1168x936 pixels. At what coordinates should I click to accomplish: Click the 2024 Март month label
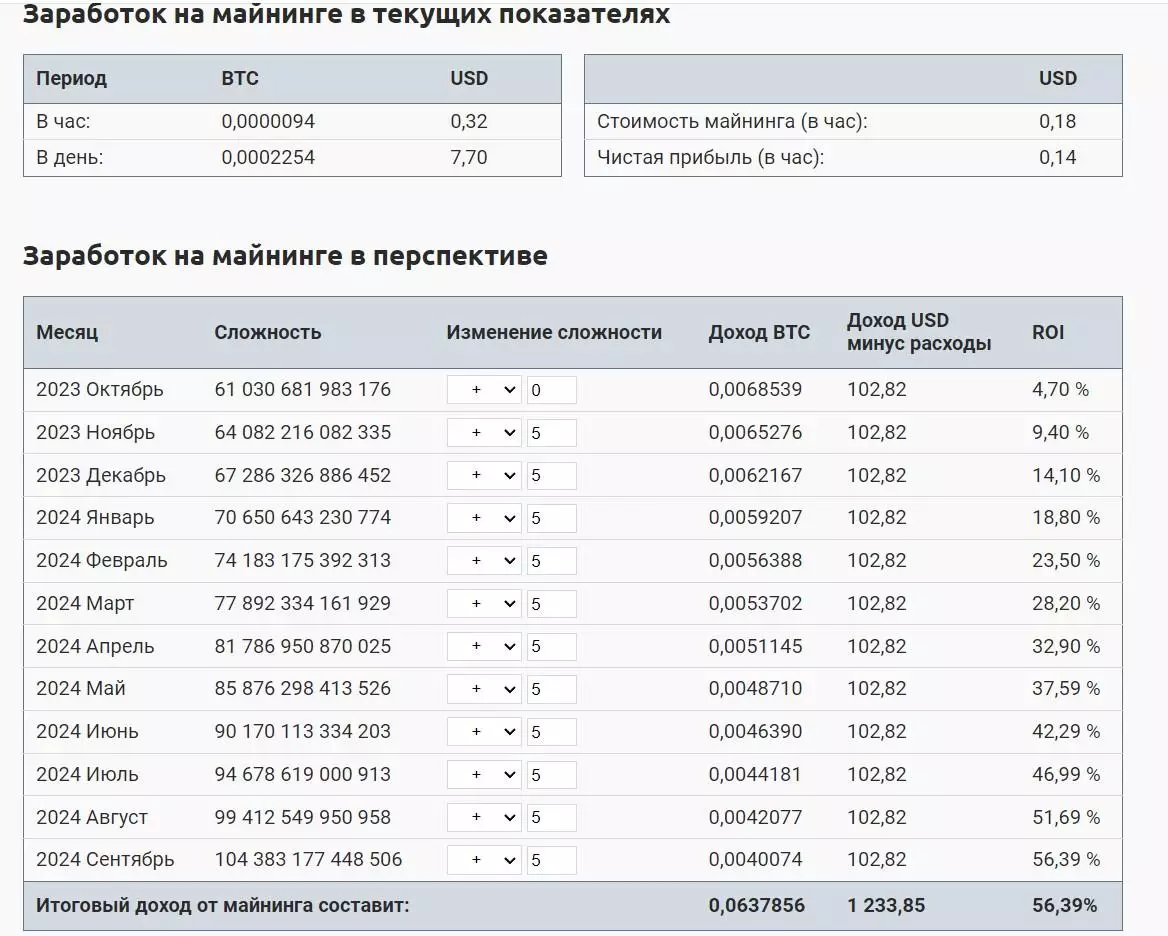click(x=85, y=603)
